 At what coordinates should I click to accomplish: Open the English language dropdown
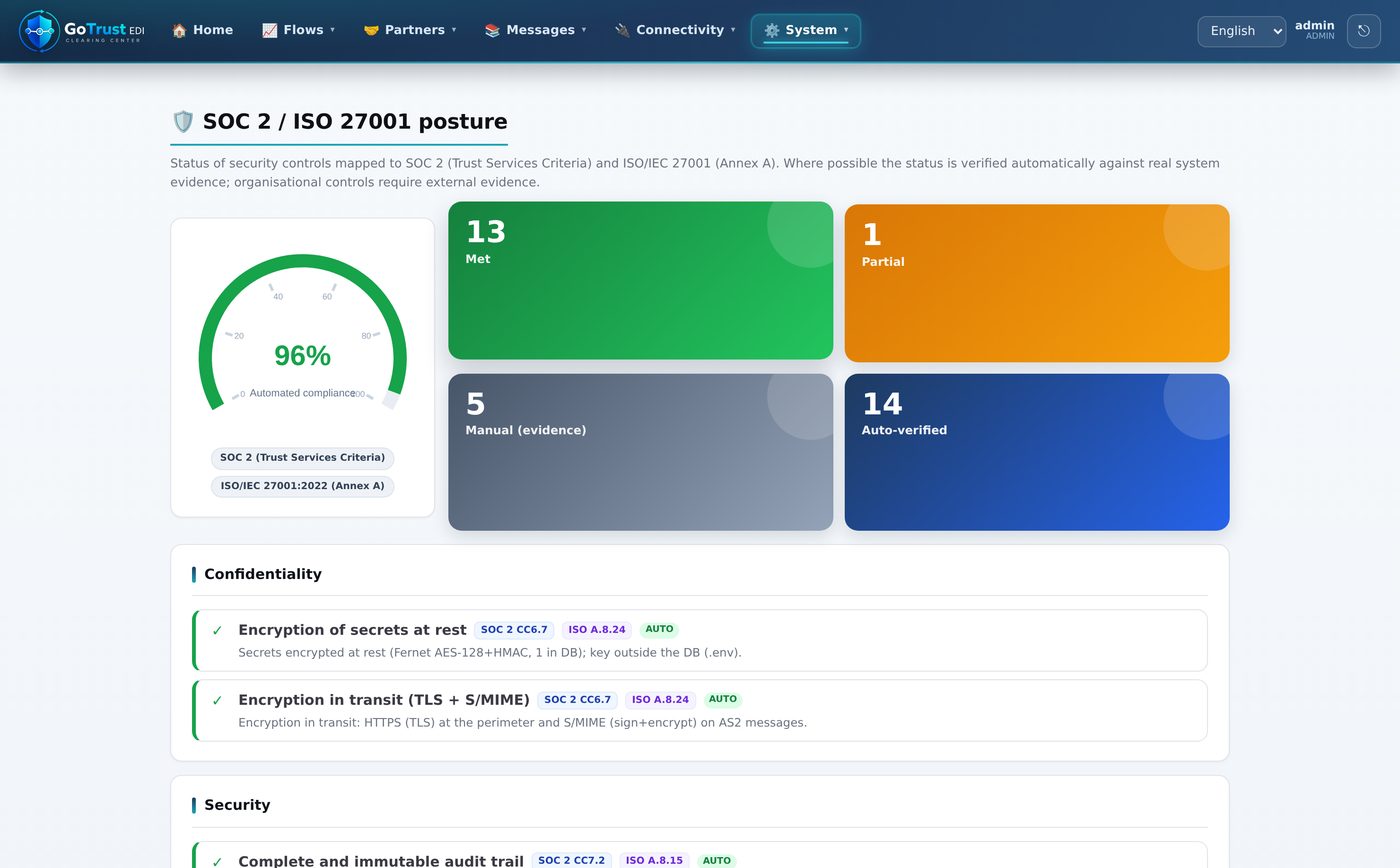[1242, 31]
